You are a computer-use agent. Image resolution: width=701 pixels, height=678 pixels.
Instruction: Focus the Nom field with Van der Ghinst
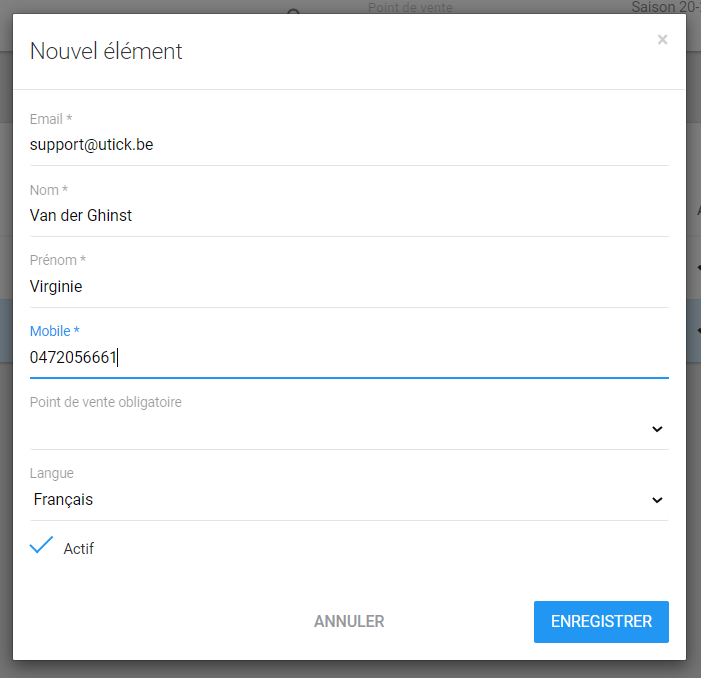pyautogui.click(x=348, y=216)
